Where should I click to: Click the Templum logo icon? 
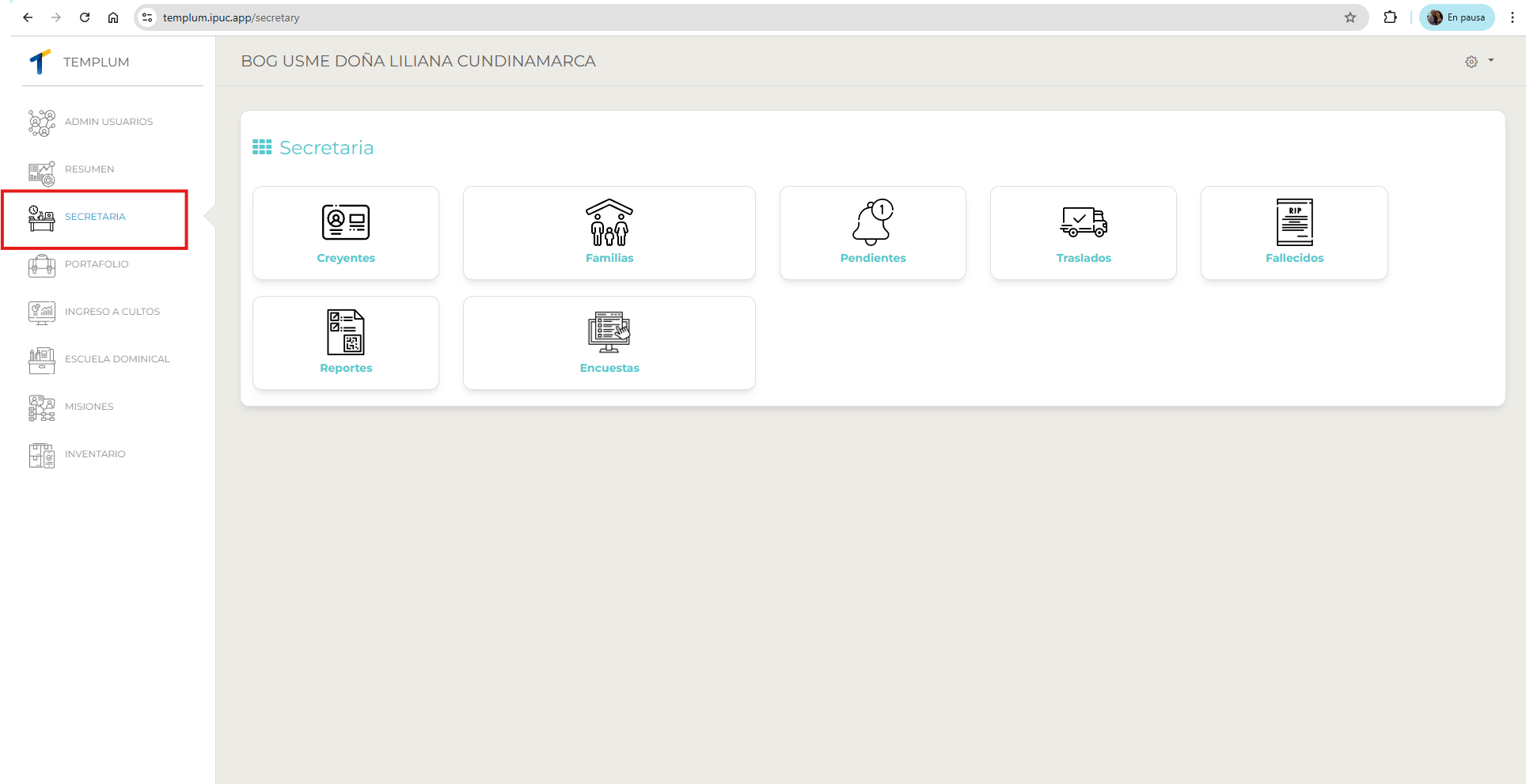[40, 62]
